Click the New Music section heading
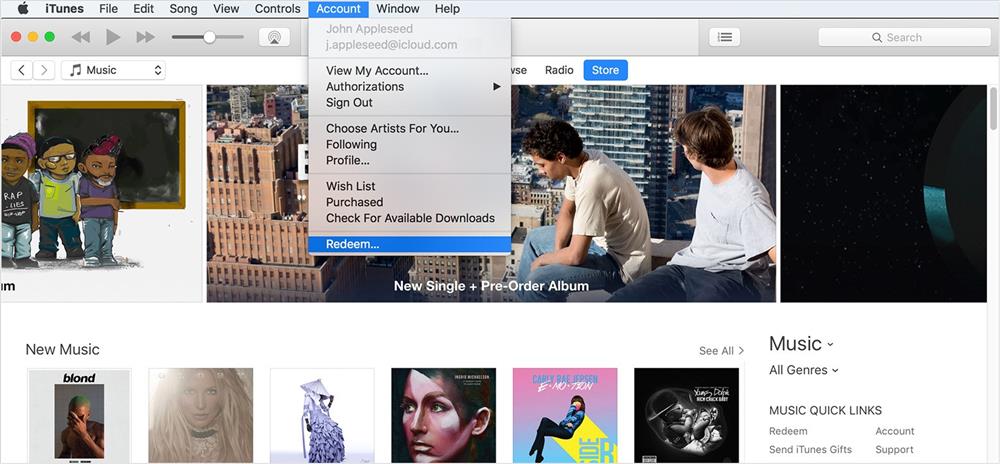Image resolution: width=1000 pixels, height=464 pixels. 62,349
